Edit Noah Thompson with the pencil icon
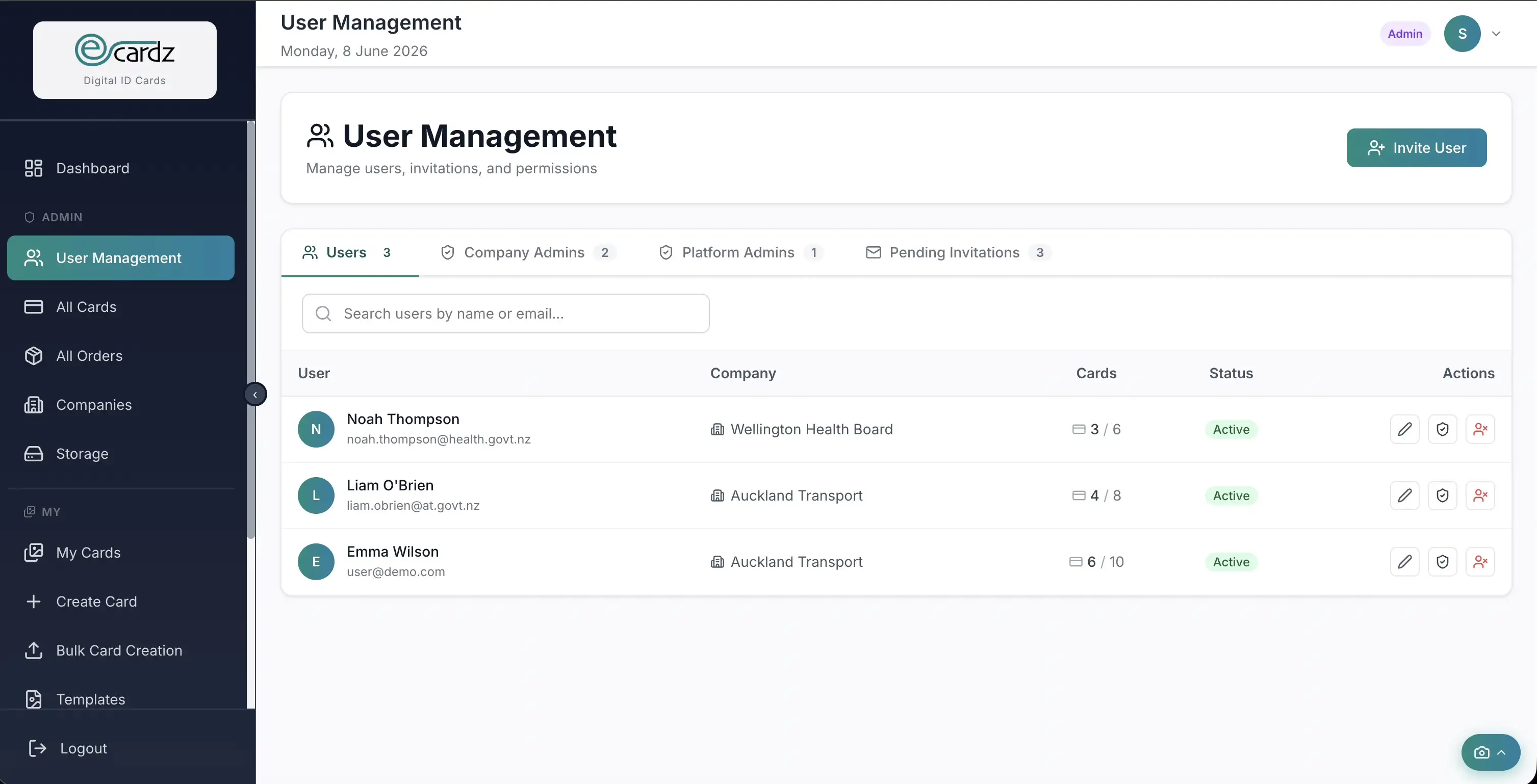 point(1404,429)
